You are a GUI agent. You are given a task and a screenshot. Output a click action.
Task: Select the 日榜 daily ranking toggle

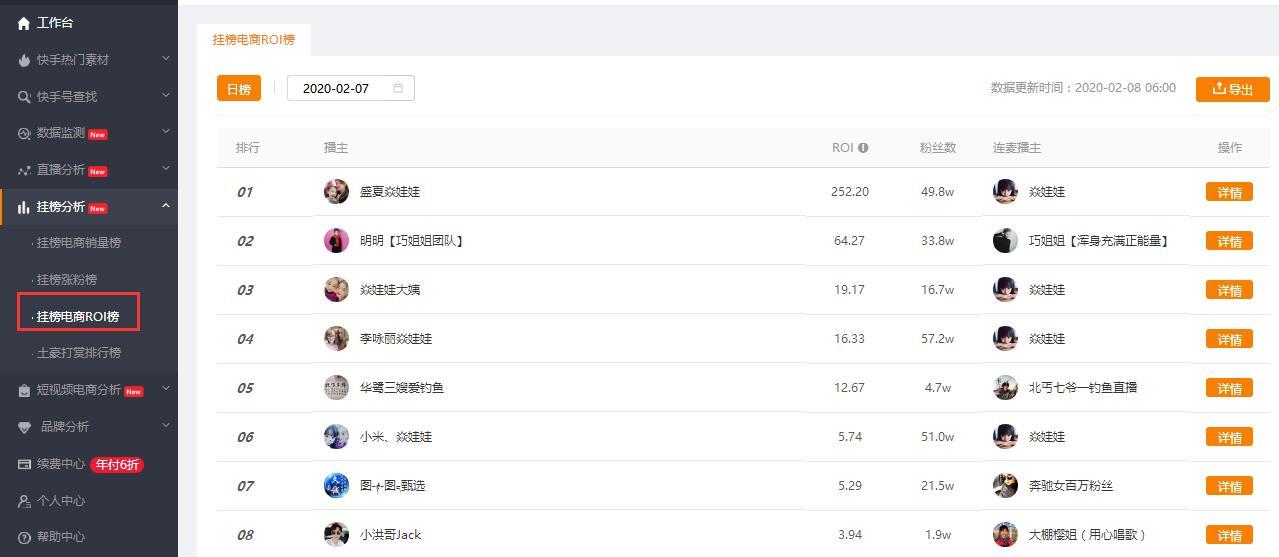(x=238, y=89)
